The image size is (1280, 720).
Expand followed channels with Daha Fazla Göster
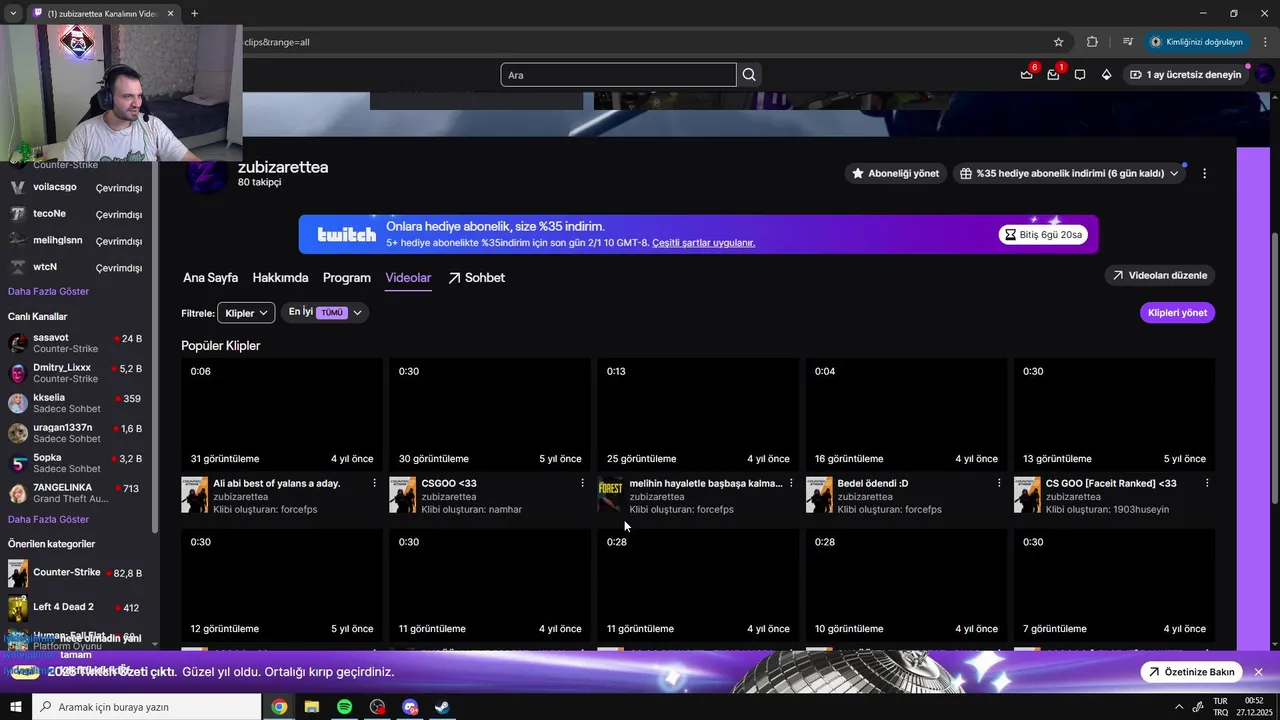pyautogui.click(x=48, y=291)
